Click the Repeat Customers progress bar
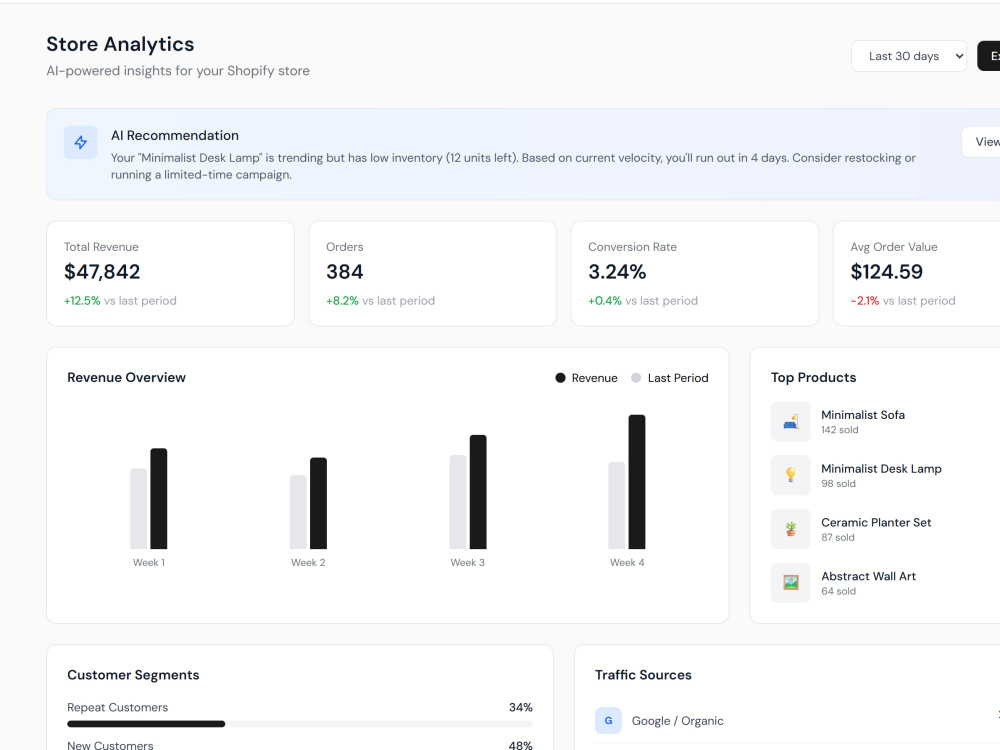 pyautogui.click(x=300, y=724)
